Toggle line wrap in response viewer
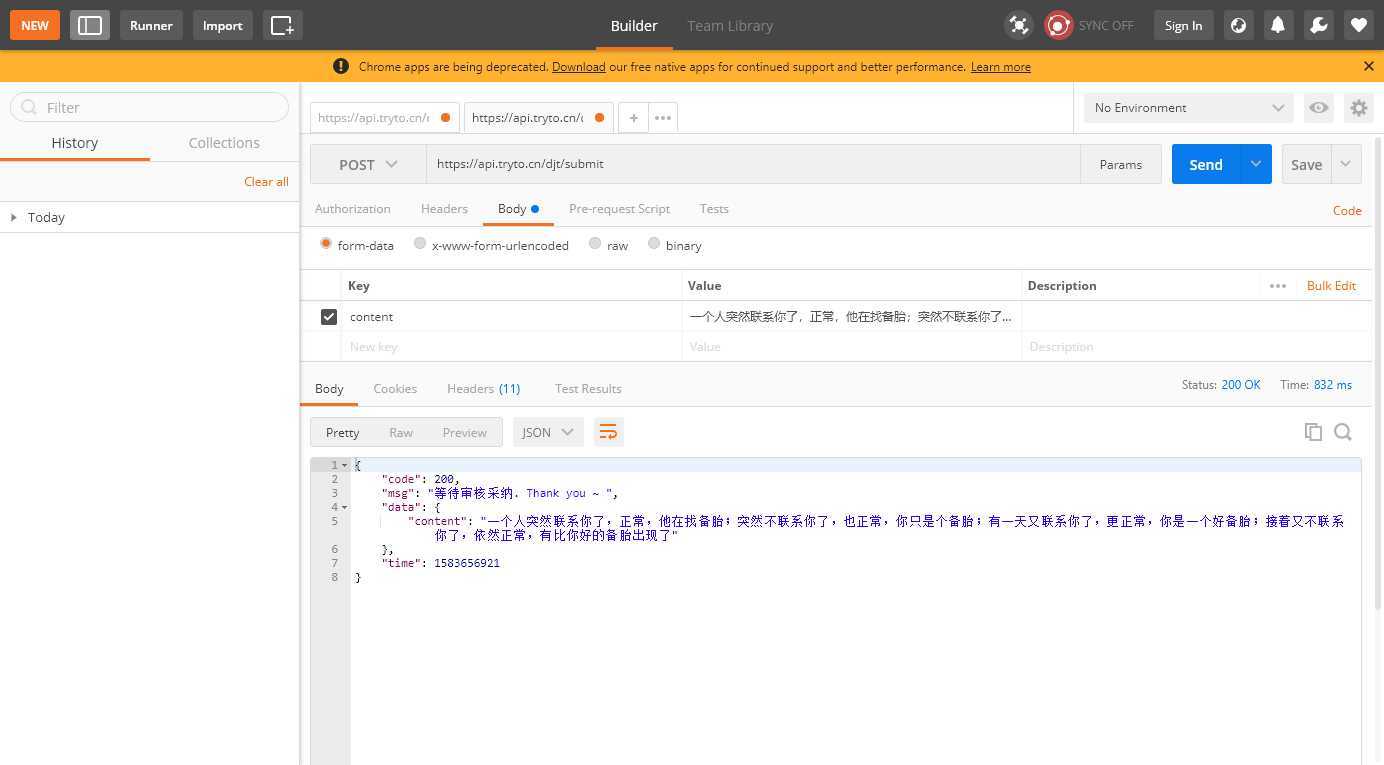 (x=607, y=432)
